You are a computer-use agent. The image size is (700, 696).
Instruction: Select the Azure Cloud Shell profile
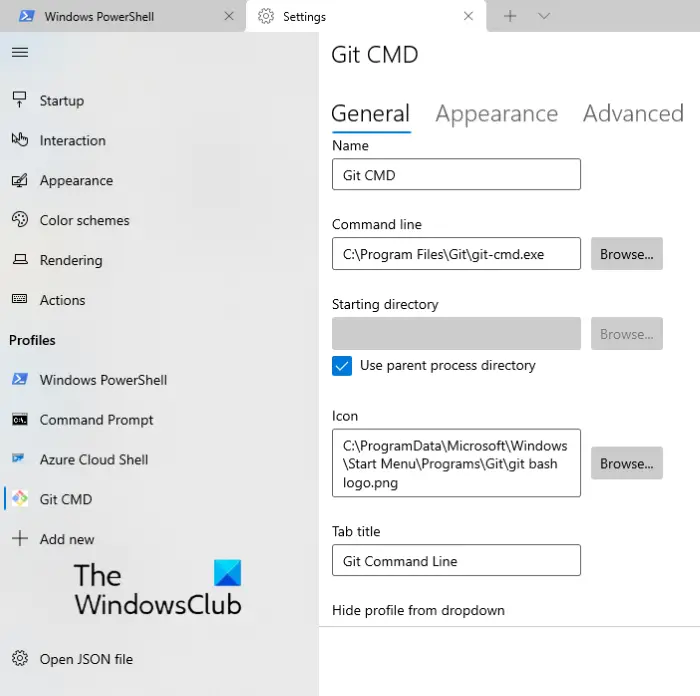94,459
